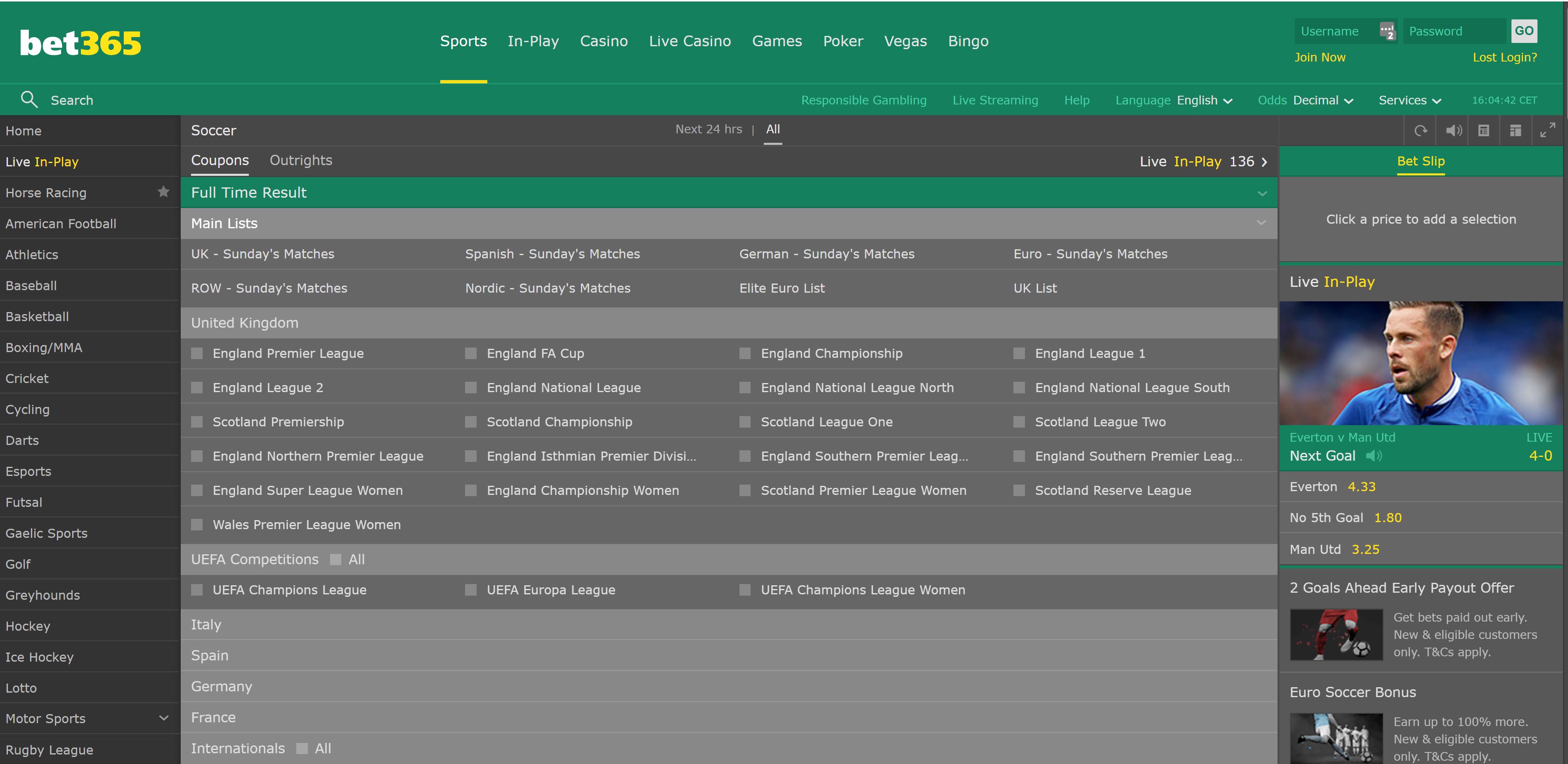This screenshot has height=764, width=1568.
Task: Tick the England FA Cup checkbox
Action: 470,353
